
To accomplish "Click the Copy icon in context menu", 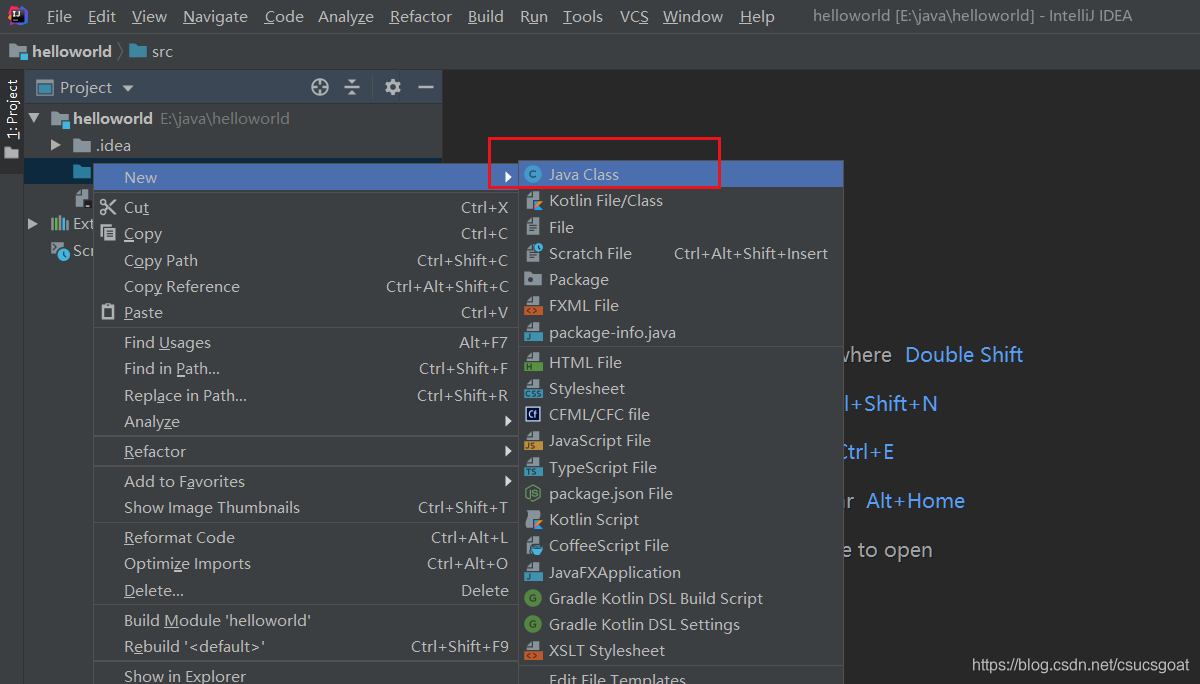I will 108,233.
